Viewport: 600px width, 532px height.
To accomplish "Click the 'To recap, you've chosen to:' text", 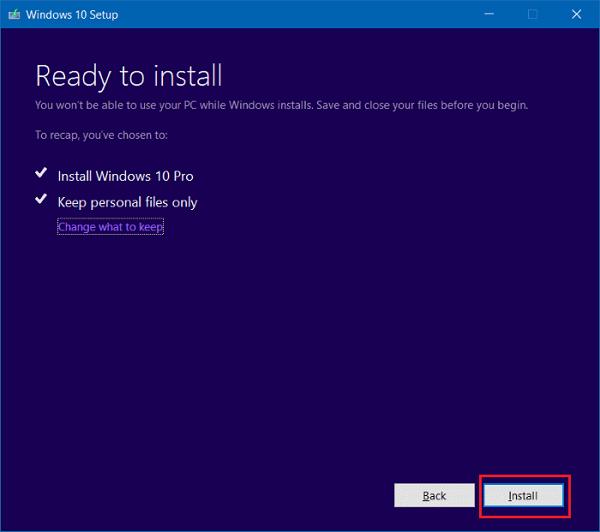I will [x=101, y=135].
